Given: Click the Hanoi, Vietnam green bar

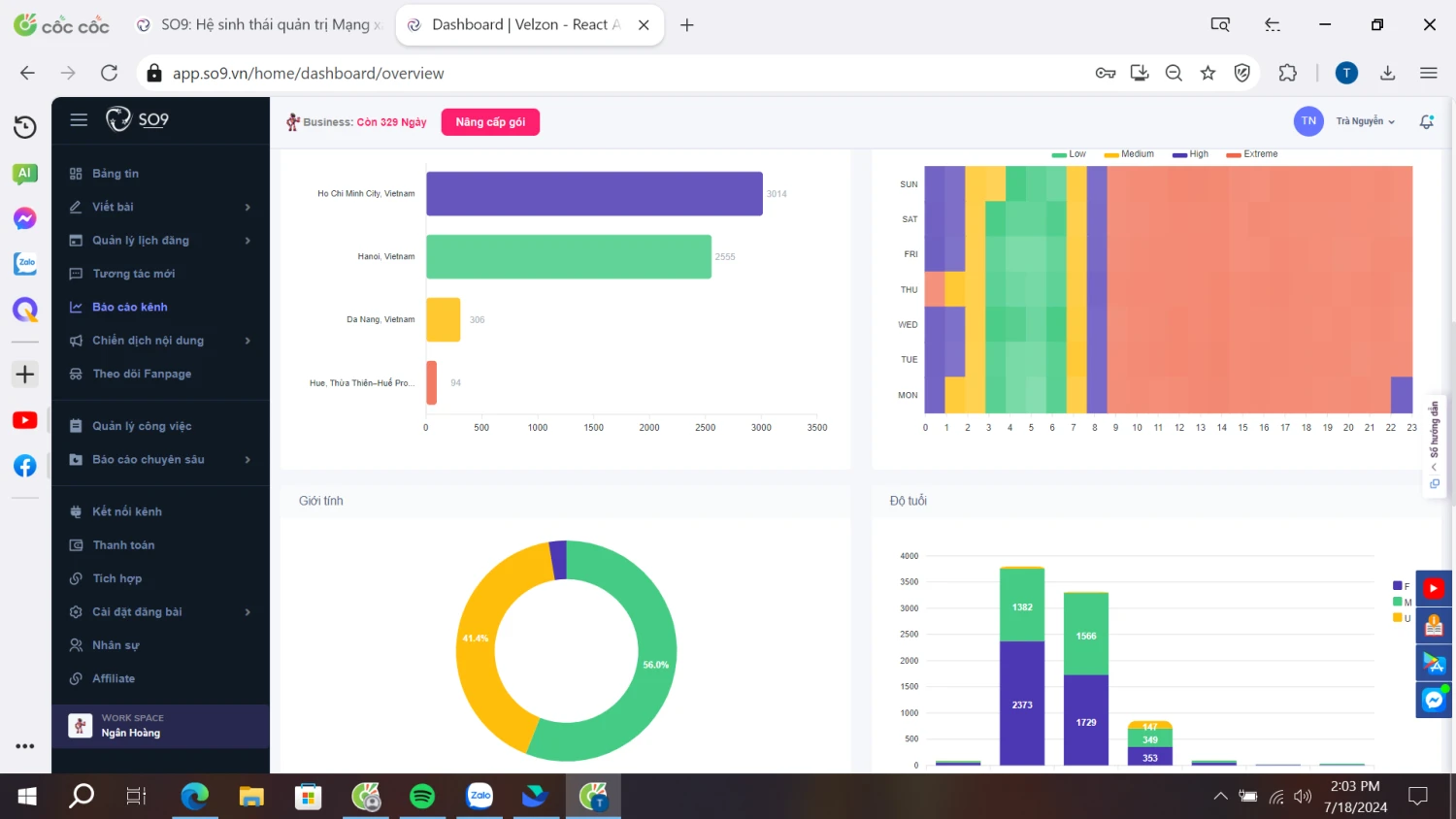Looking at the screenshot, I should point(569,256).
